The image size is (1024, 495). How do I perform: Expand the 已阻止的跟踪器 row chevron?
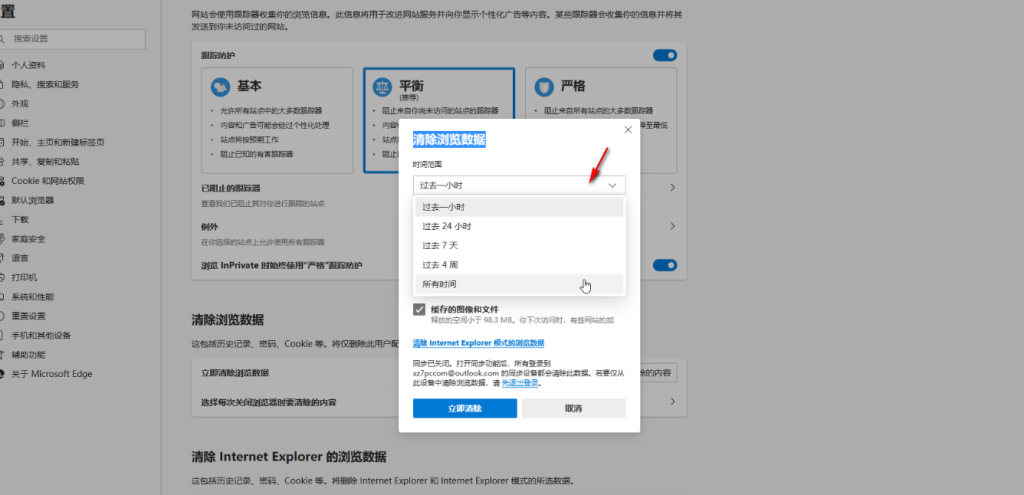[671, 187]
